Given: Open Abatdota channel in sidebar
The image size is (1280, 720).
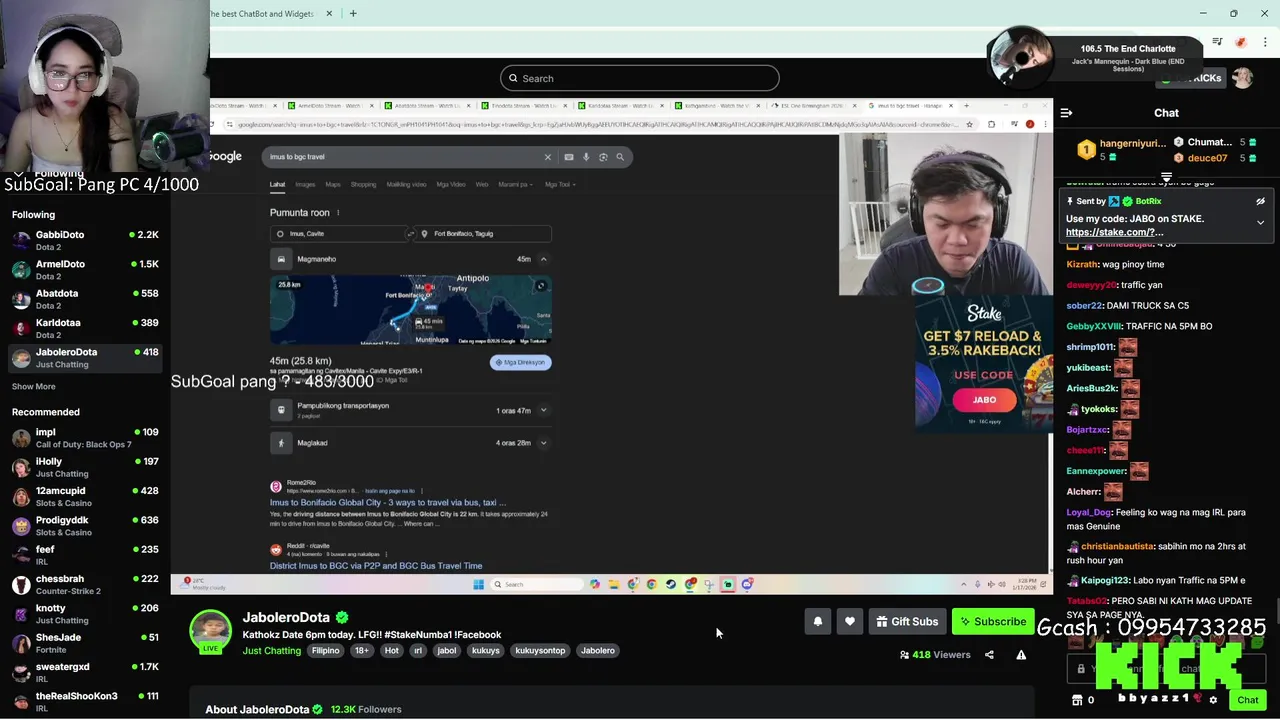Looking at the screenshot, I should [x=85, y=299].
